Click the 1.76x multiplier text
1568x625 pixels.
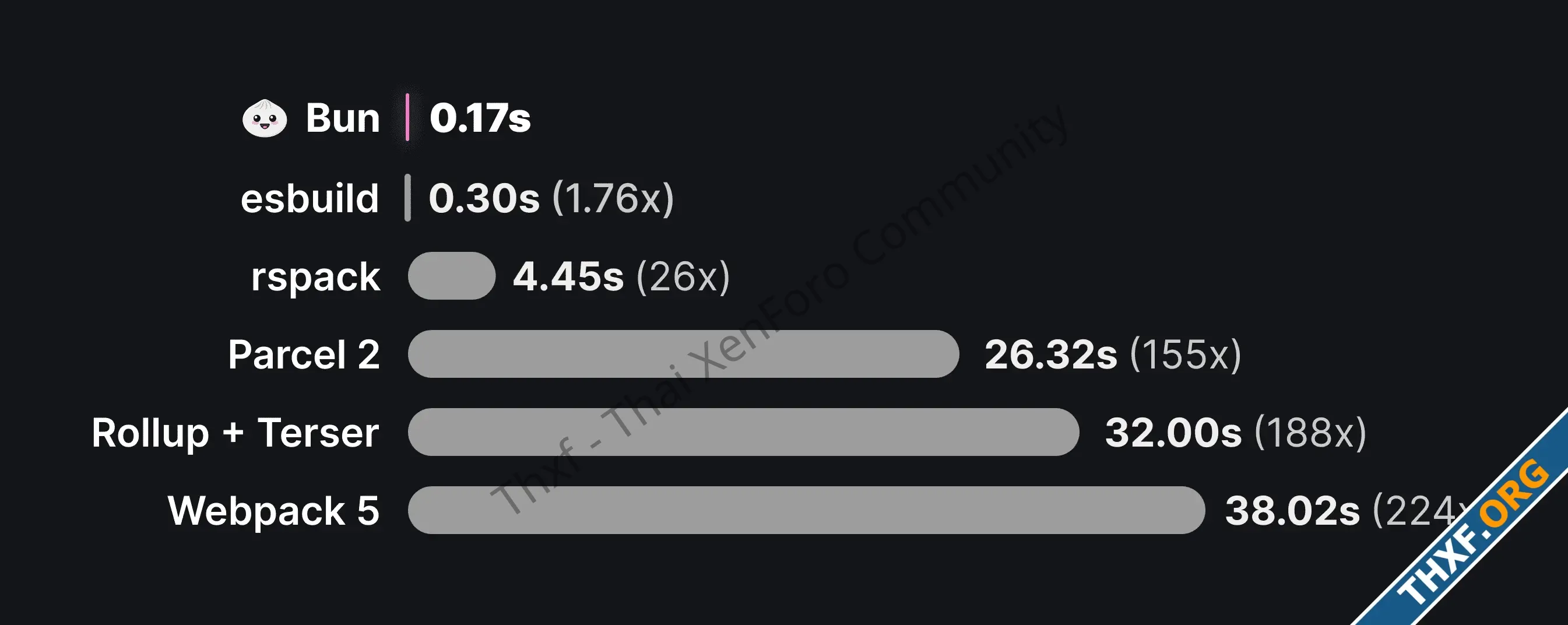[x=613, y=198]
